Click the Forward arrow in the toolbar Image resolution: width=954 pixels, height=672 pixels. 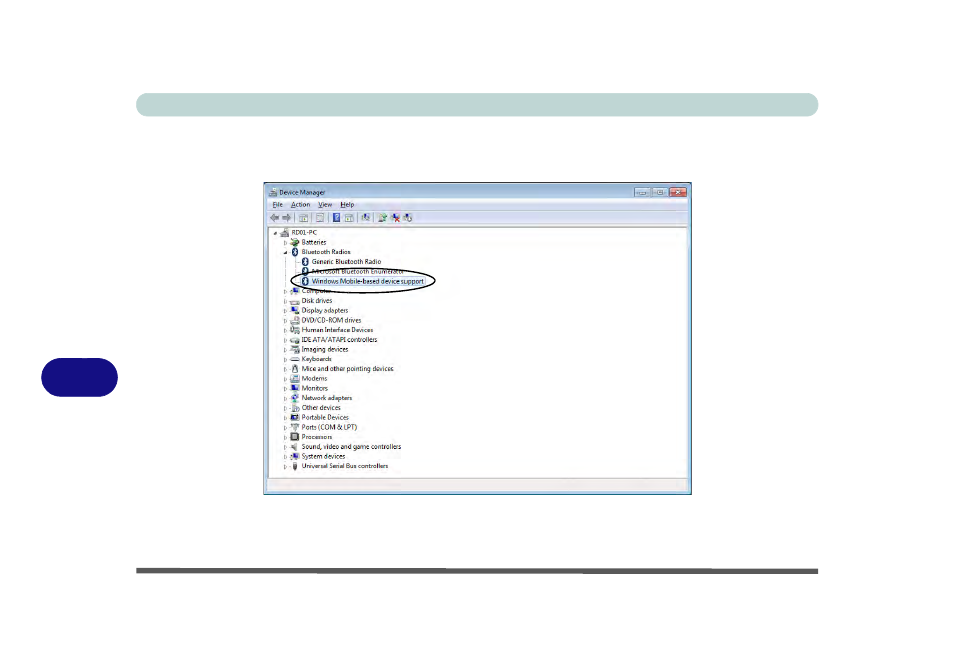click(287, 218)
